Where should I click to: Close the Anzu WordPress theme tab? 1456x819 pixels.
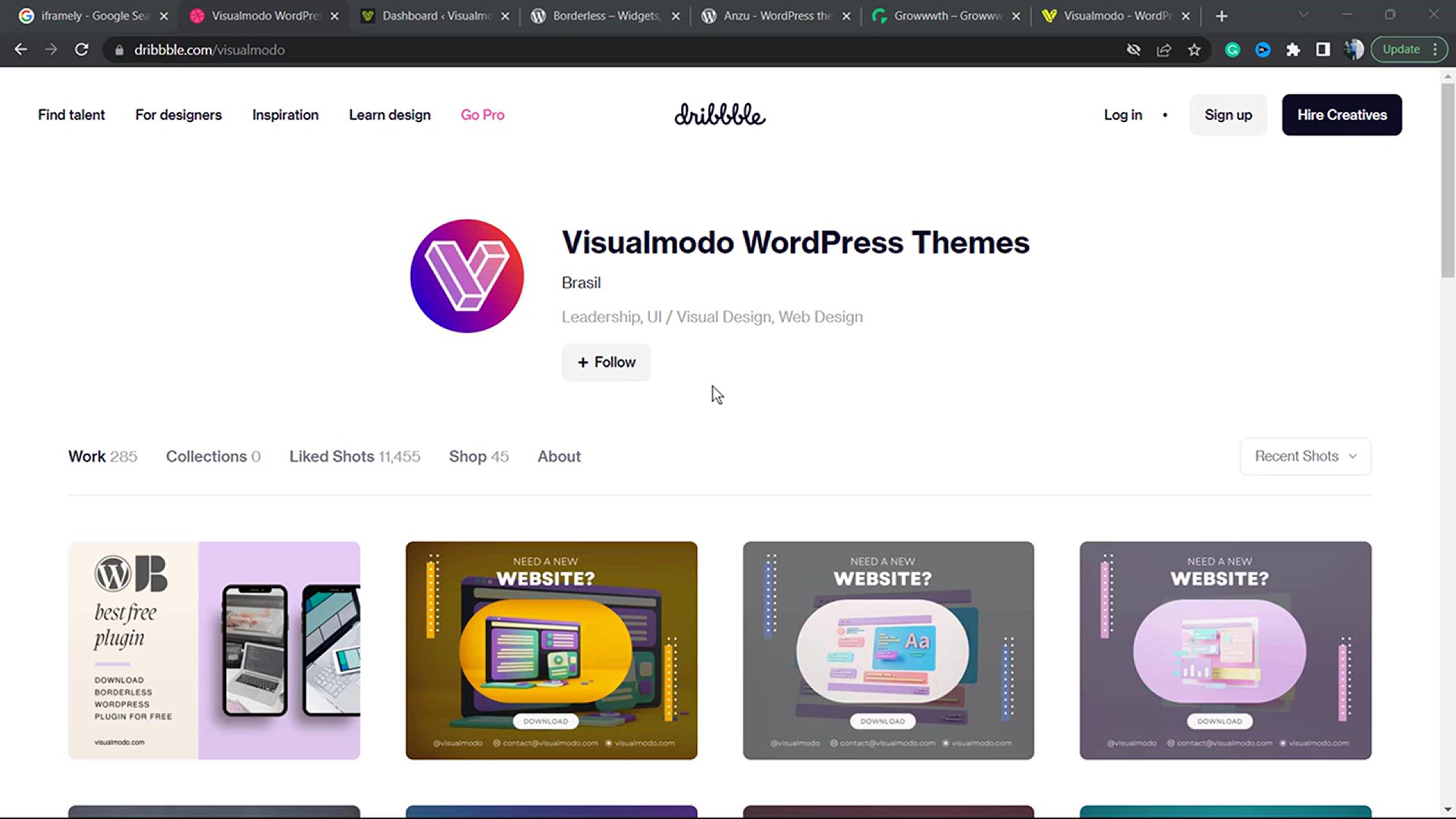click(846, 16)
